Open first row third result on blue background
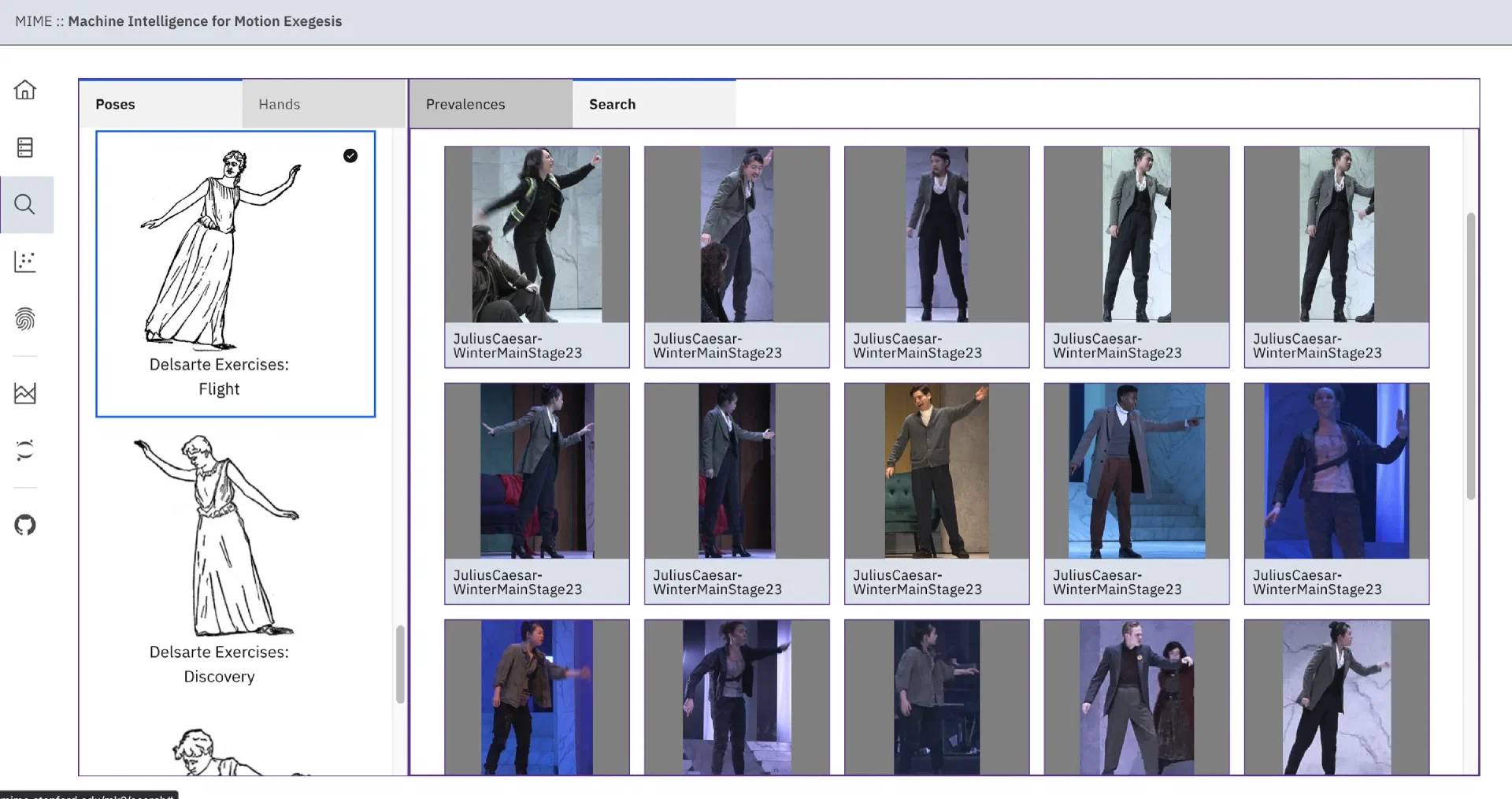This screenshot has height=799, width=1512. click(937, 234)
